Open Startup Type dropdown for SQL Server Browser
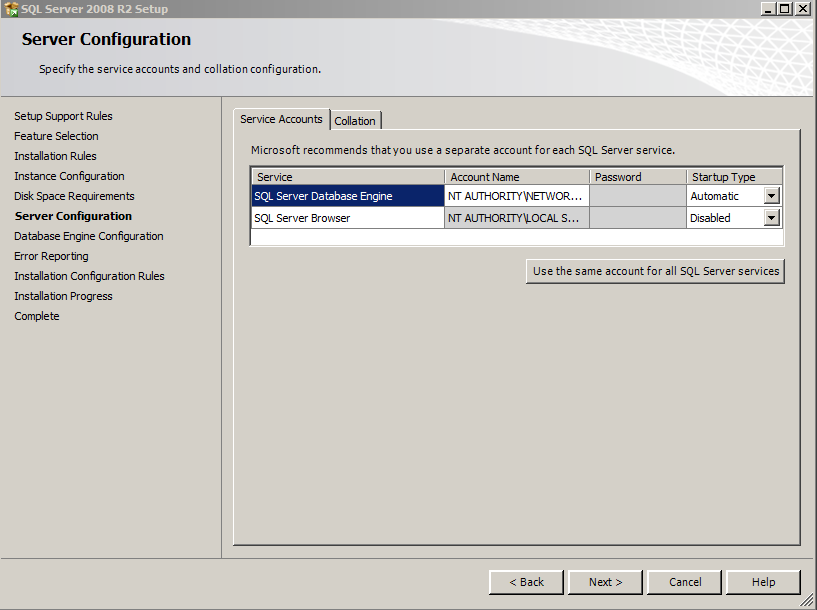 [771, 218]
